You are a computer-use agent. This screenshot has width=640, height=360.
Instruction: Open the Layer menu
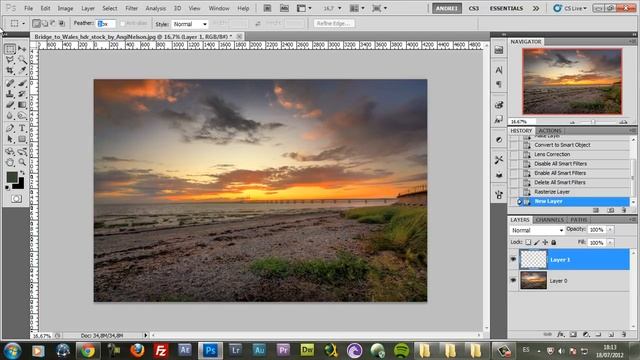click(88, 8)
